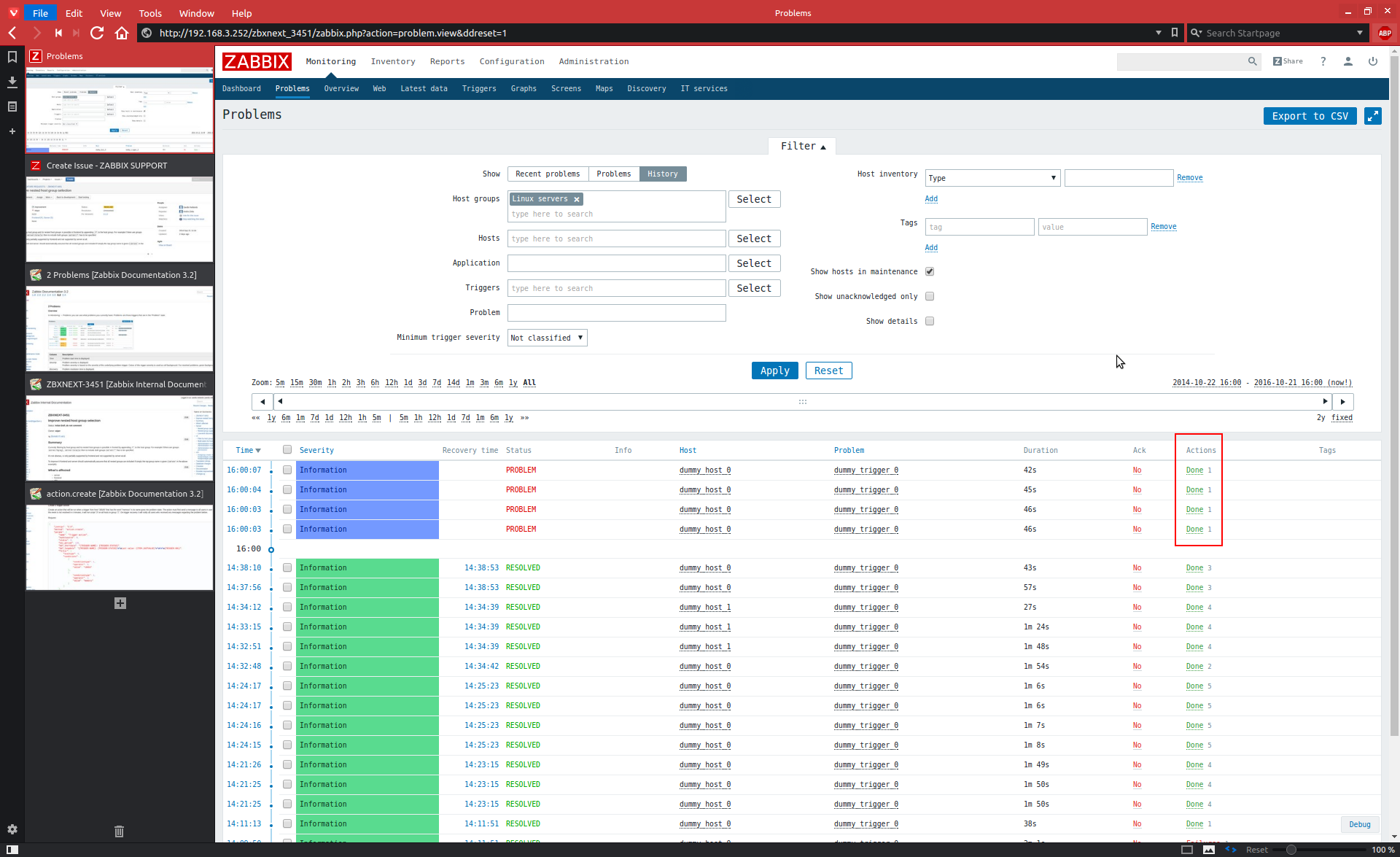Open closed tabs trash icon
Viewport: 1400px width, 857px height.
120,831
